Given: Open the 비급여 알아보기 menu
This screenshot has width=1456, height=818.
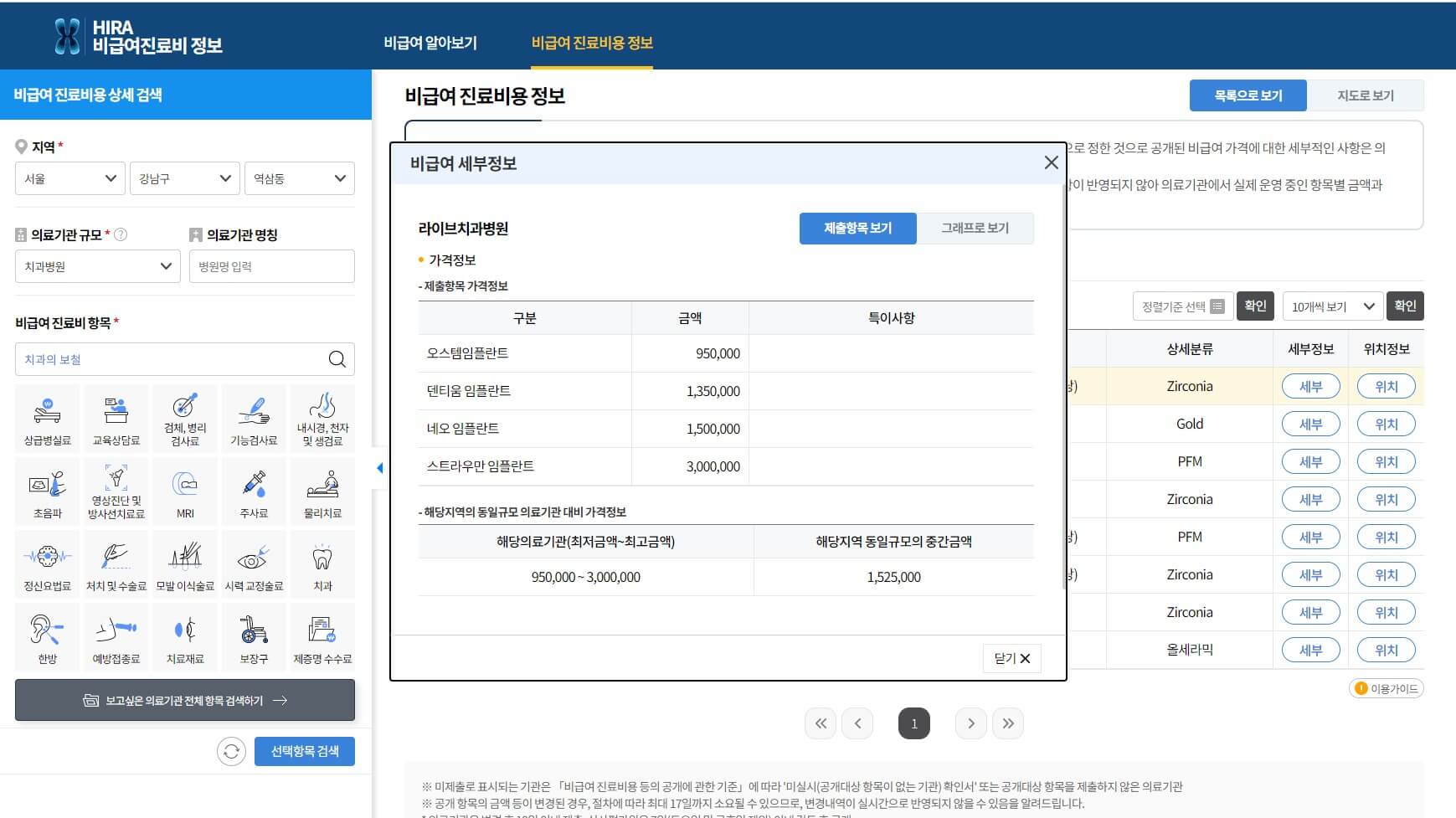Looking at the screenshot, I should coord(430,43).
